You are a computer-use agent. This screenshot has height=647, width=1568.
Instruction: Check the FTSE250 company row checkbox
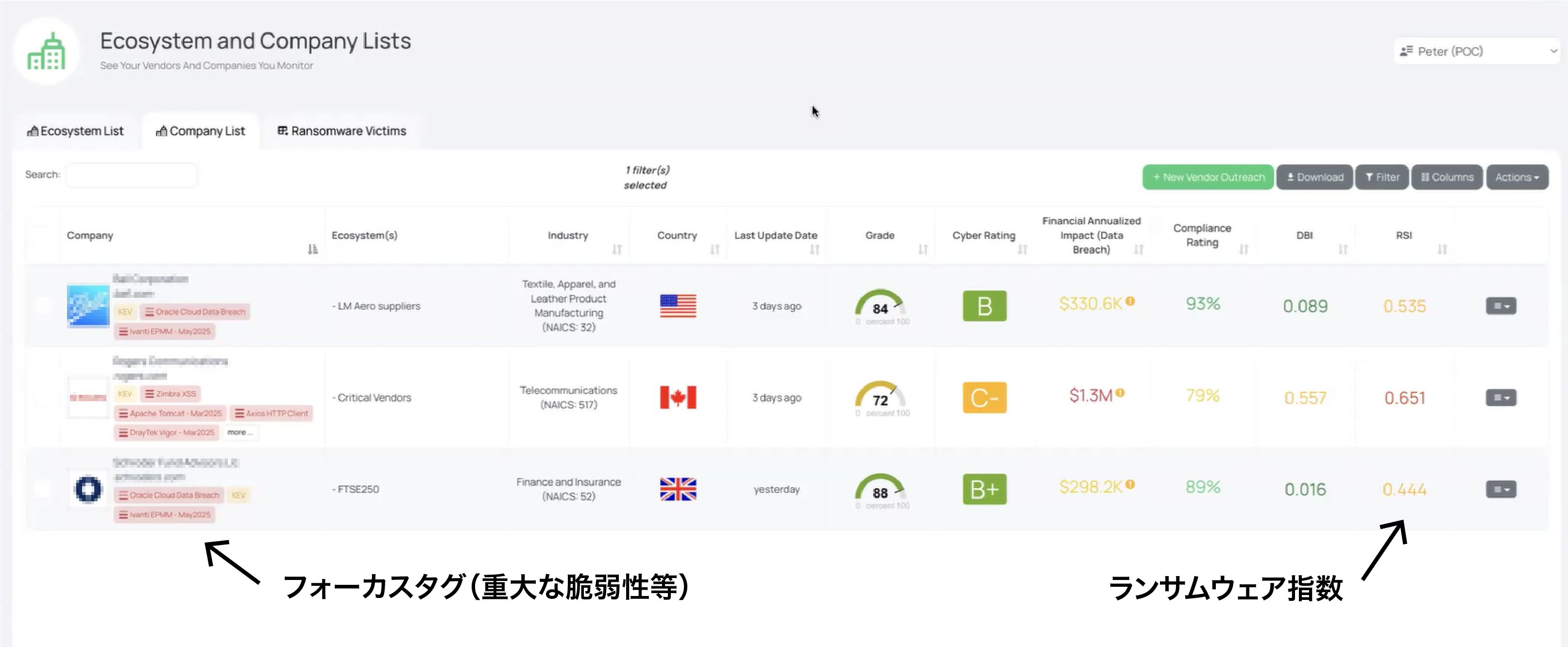(42, 489)
